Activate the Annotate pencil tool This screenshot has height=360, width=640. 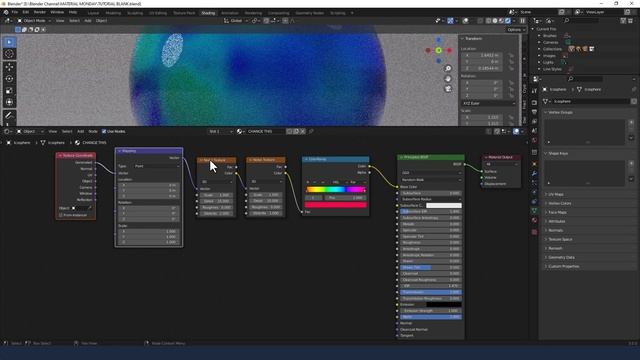pos(9,116)
